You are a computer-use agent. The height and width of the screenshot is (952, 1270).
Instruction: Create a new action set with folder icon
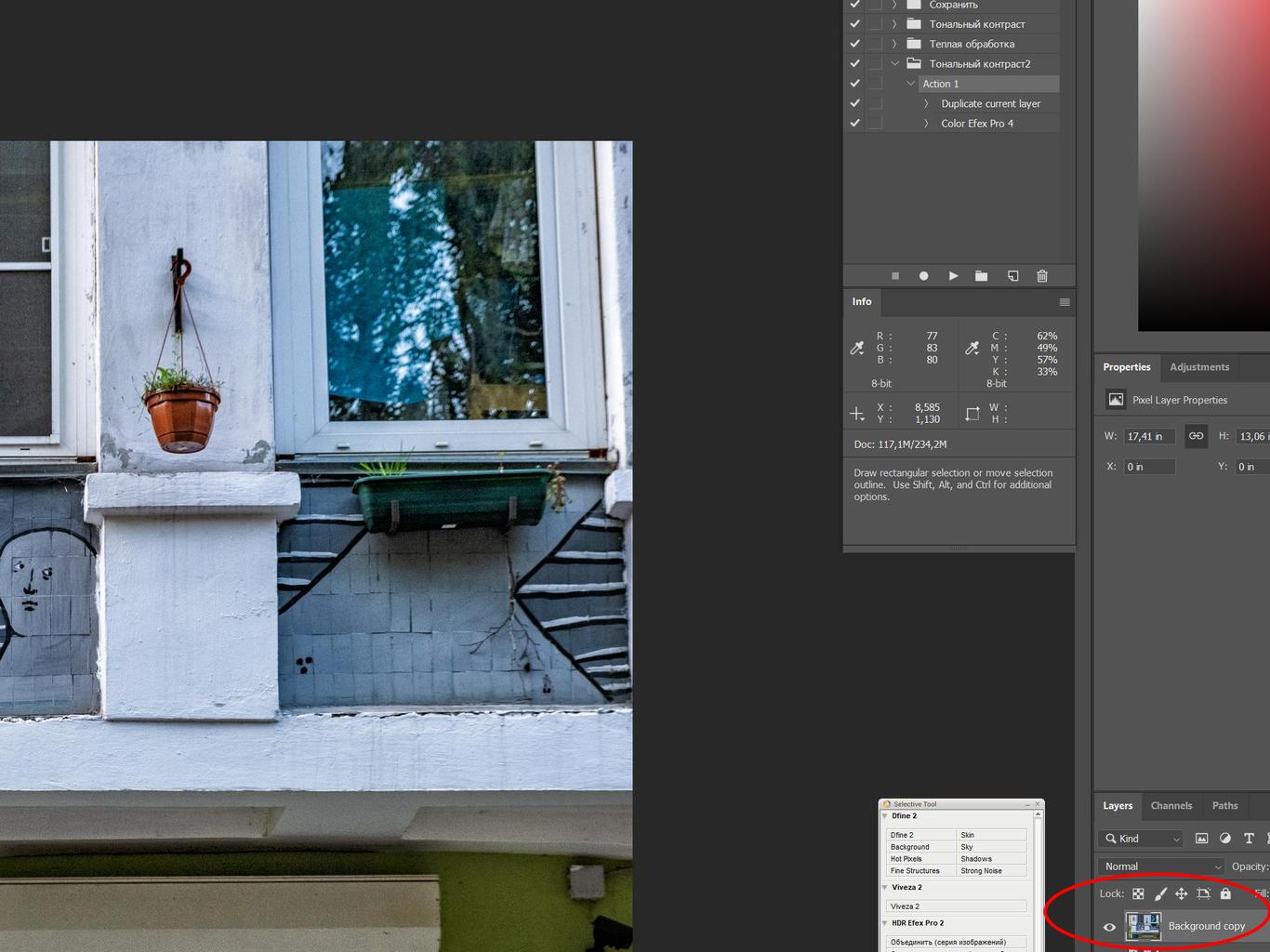click(981, 276)
